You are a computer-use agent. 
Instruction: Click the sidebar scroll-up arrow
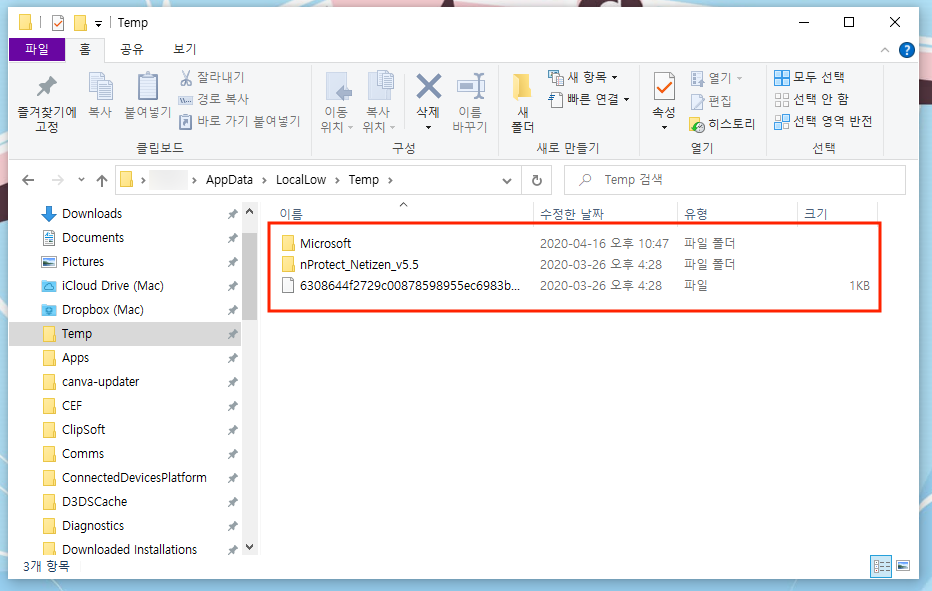[x=250, y=211]
